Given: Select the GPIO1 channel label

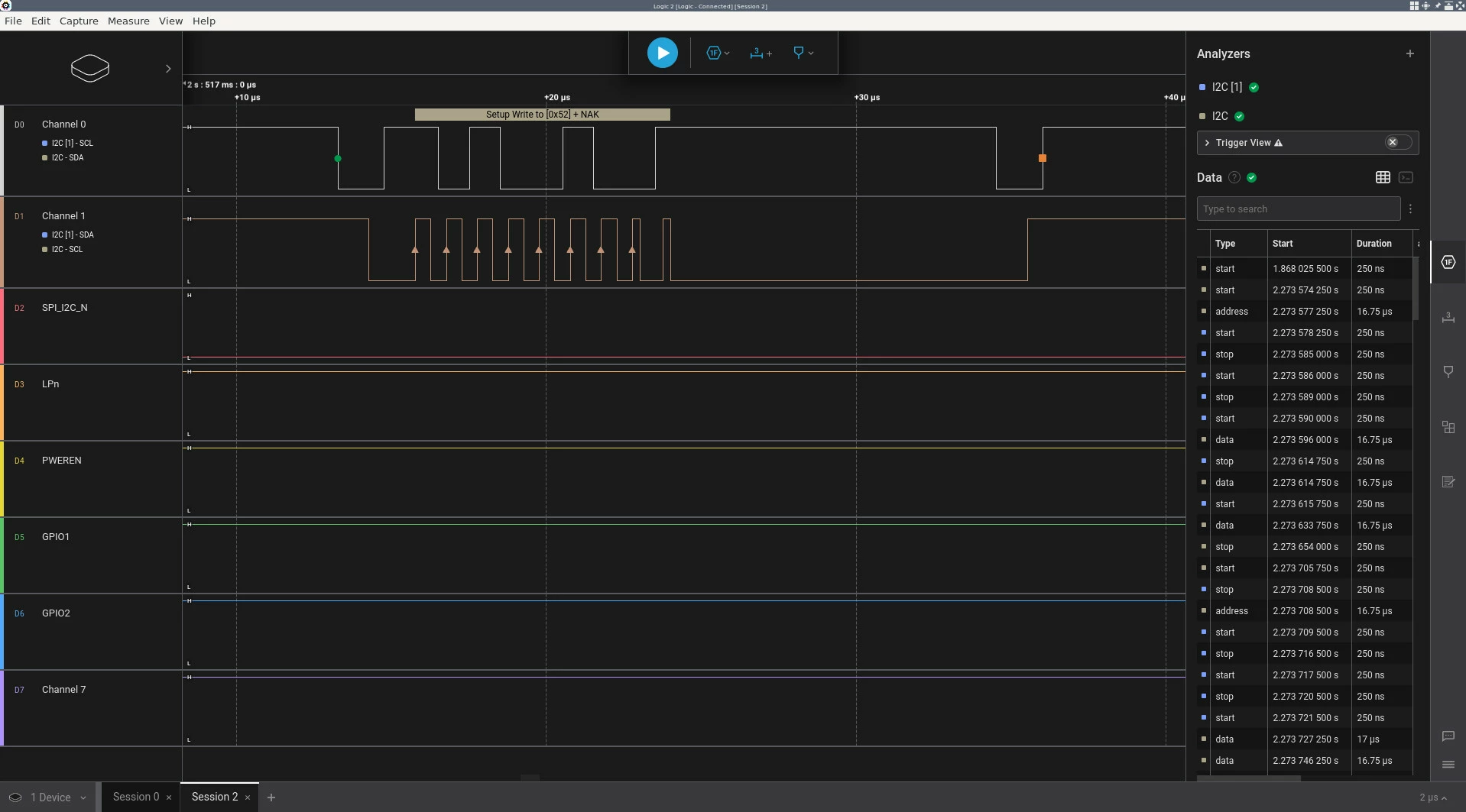Looking at the screenshot, I should (56, 536).
